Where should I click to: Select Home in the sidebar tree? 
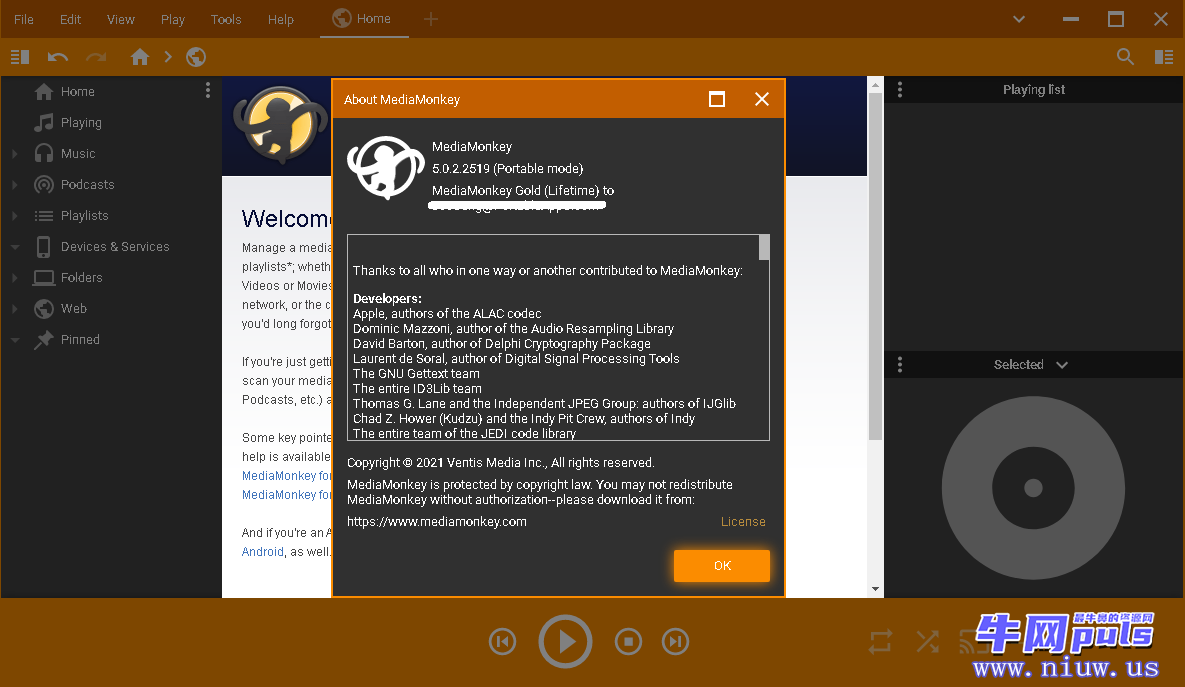(x=78, y=91)
